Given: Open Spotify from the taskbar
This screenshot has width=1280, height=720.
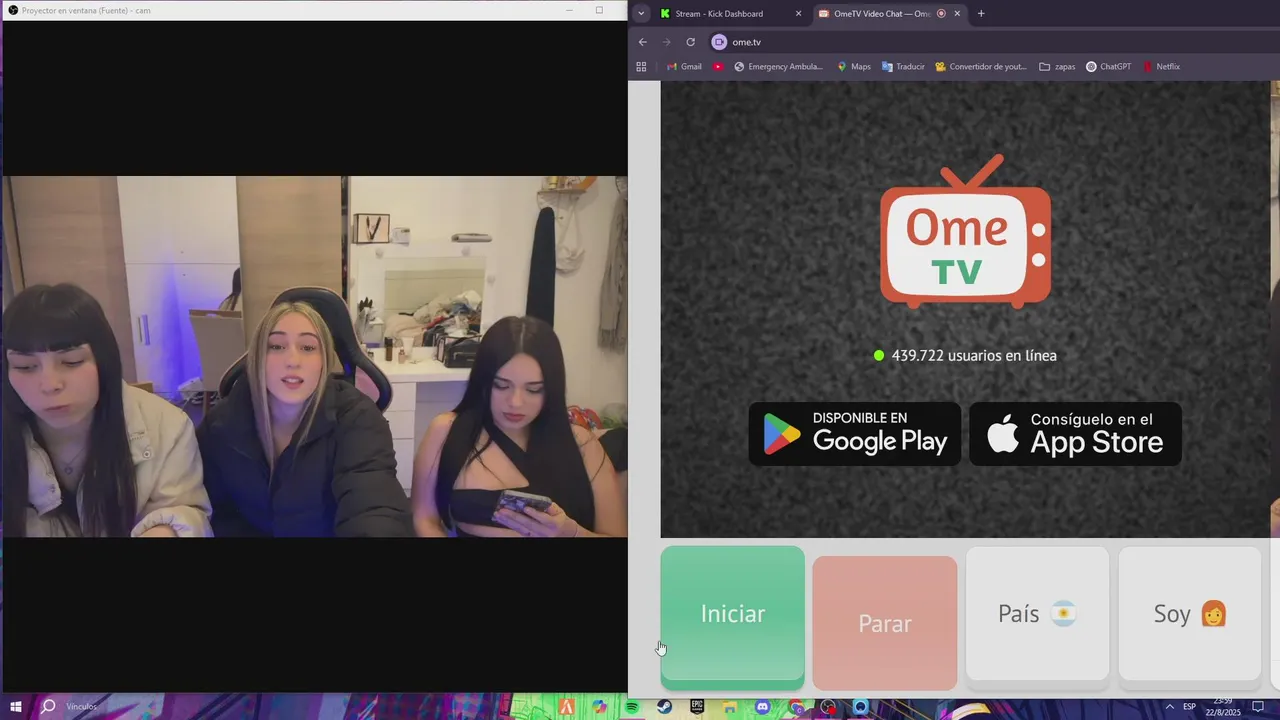Looking at the screenshot, I should (632, 707).
